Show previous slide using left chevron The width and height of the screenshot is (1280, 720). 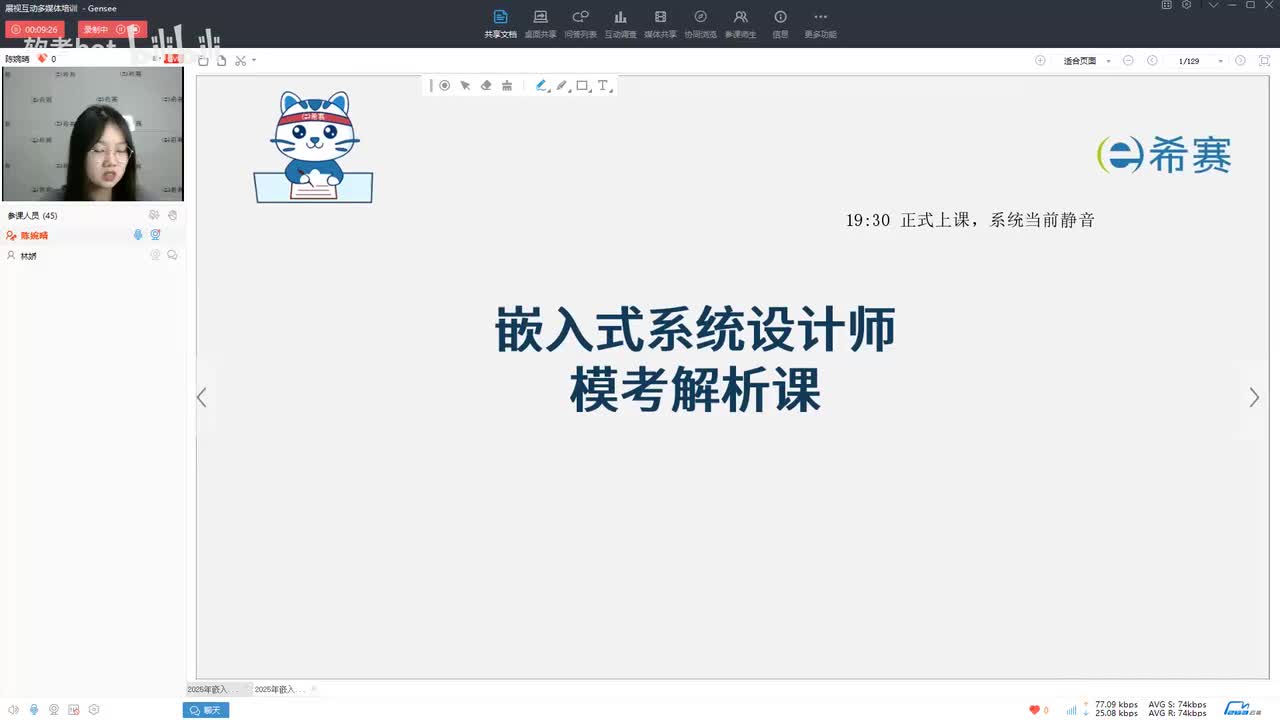click(x=201, y=397)
